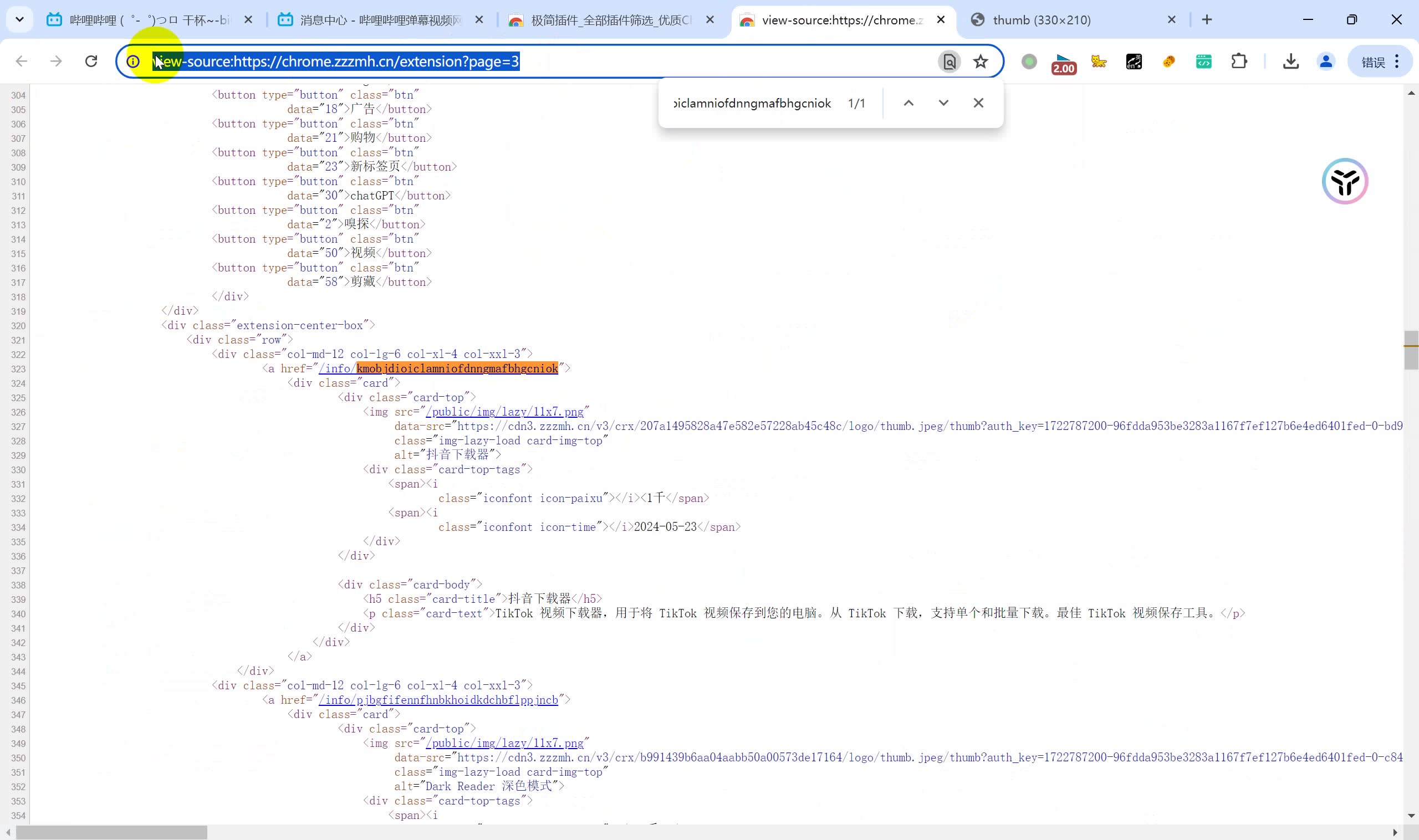Close the find bar

click(x=978, y=103)
